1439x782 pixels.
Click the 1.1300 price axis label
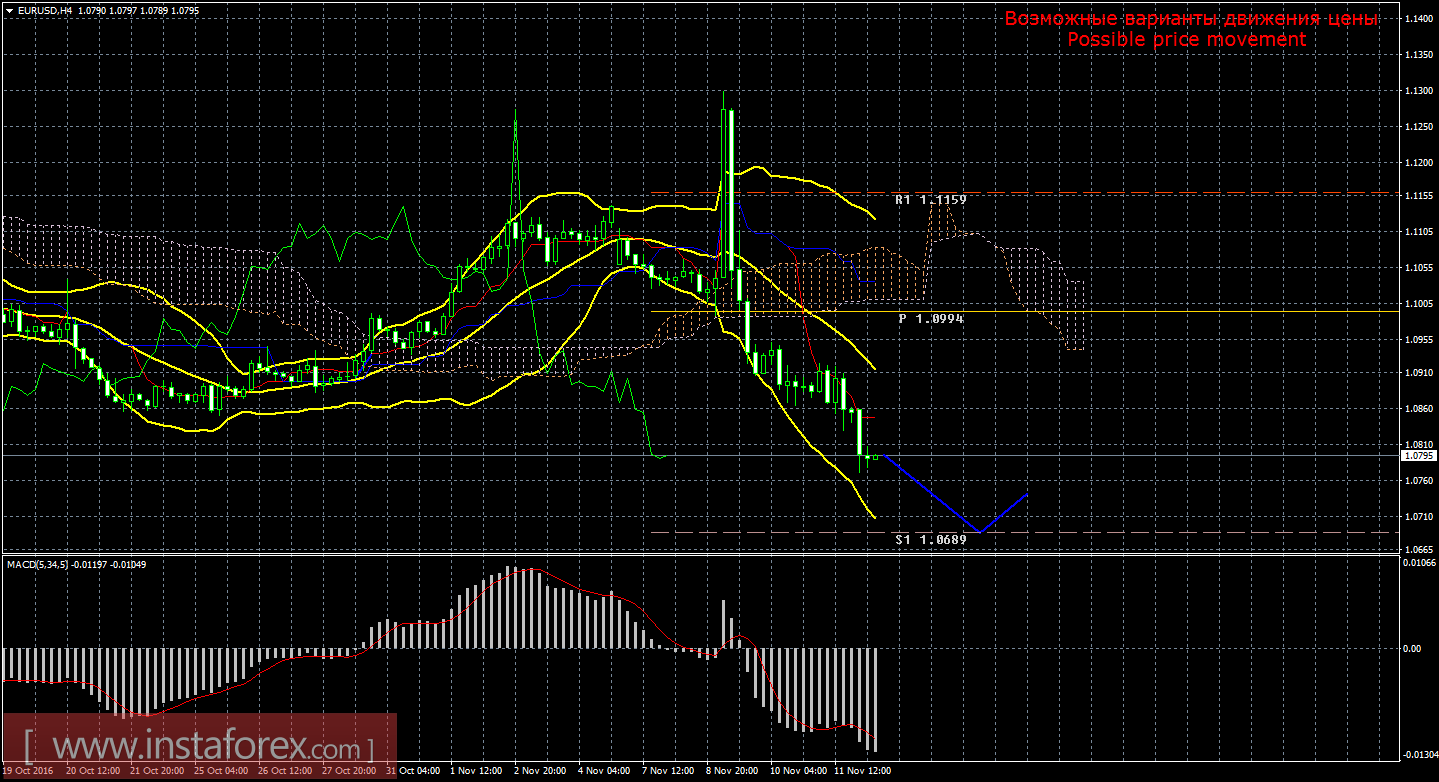(x=1417, y=91)
